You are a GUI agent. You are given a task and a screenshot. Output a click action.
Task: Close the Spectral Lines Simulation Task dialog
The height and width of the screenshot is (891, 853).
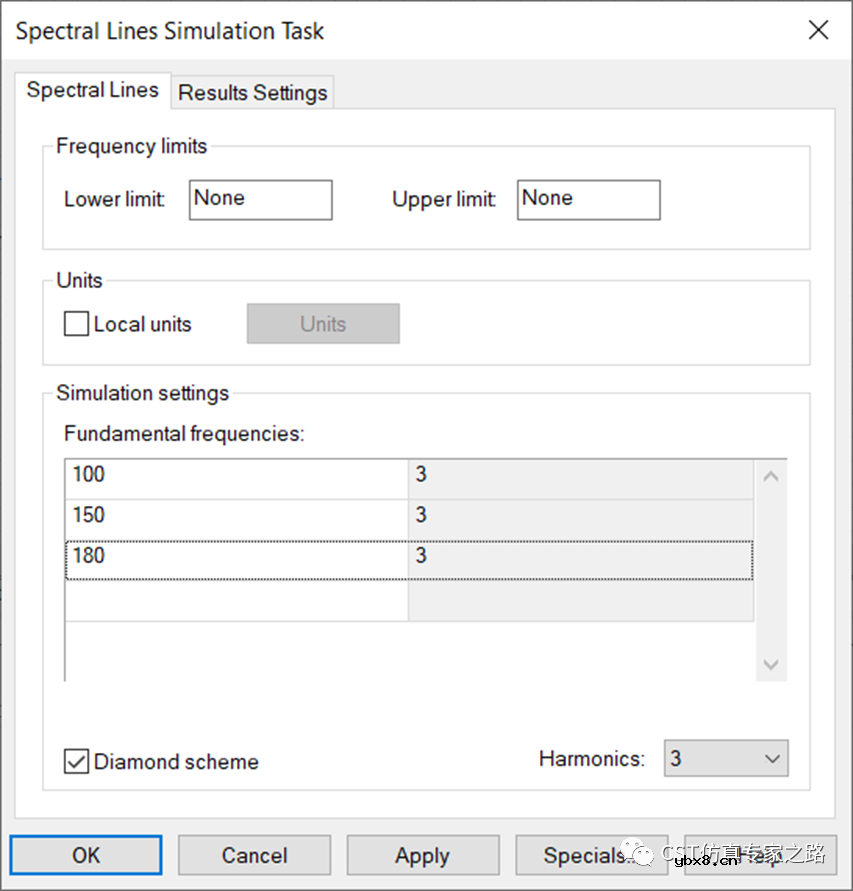(x=818, y=30)
